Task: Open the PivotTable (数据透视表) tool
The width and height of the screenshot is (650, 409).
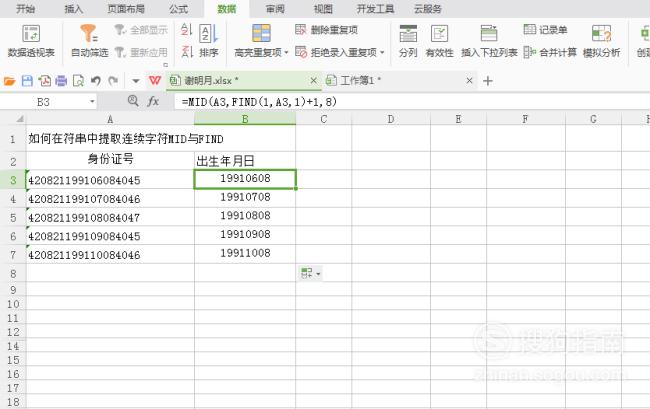Action: [31, 41]
